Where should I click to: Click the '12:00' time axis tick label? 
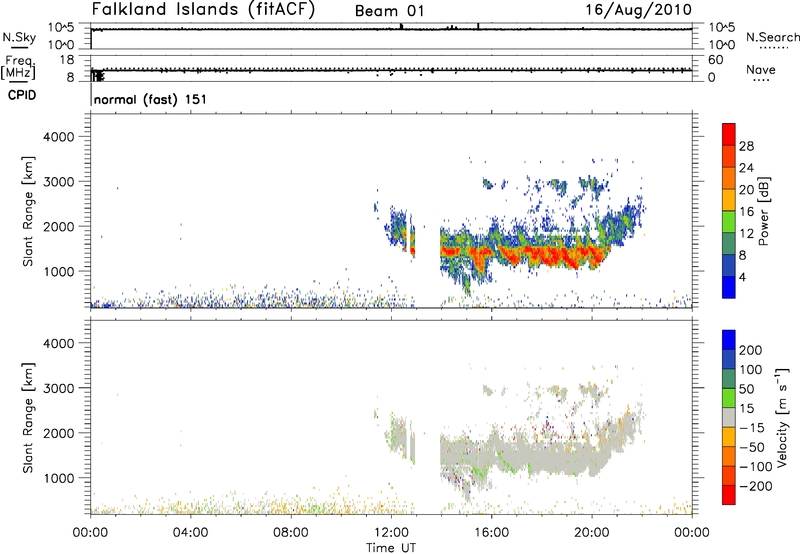coord(391,533)
